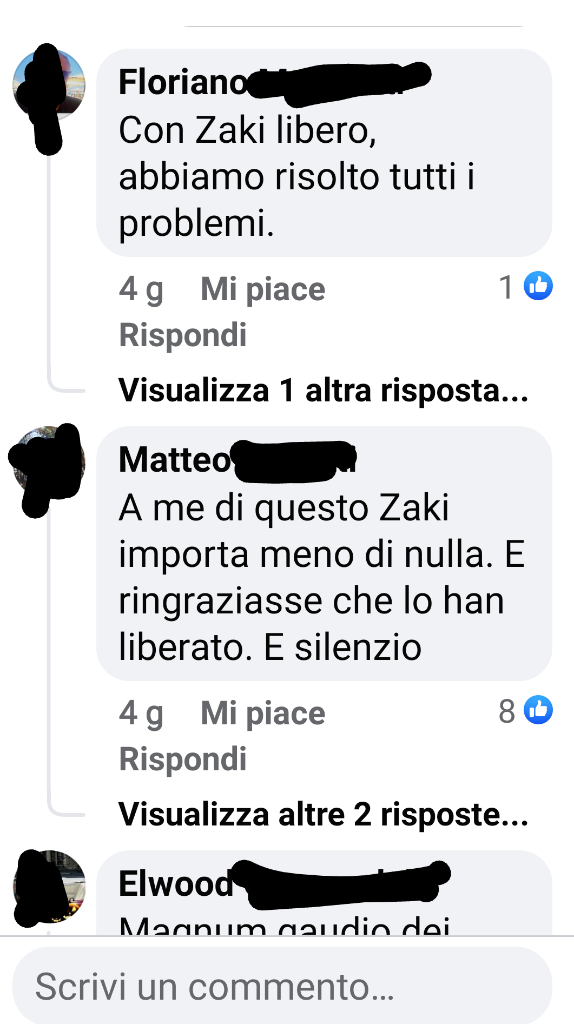Open the like reaction icon on Matteo's comment

(538, 710)
